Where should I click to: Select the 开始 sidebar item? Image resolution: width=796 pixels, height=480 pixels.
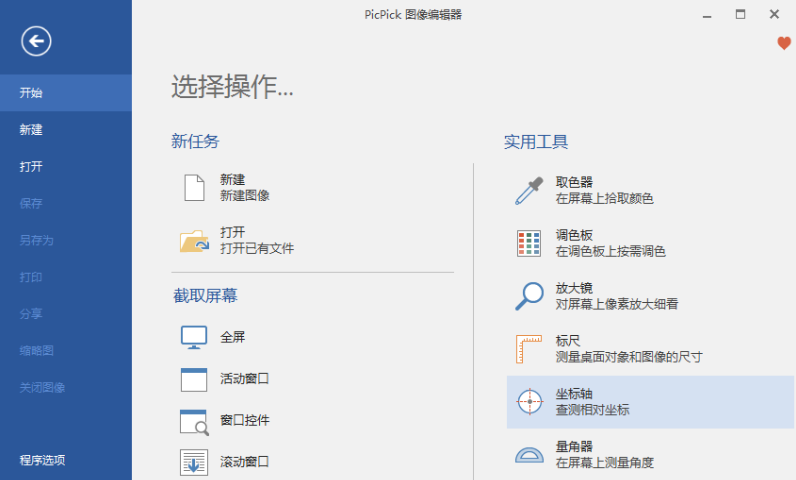[66, 93]
